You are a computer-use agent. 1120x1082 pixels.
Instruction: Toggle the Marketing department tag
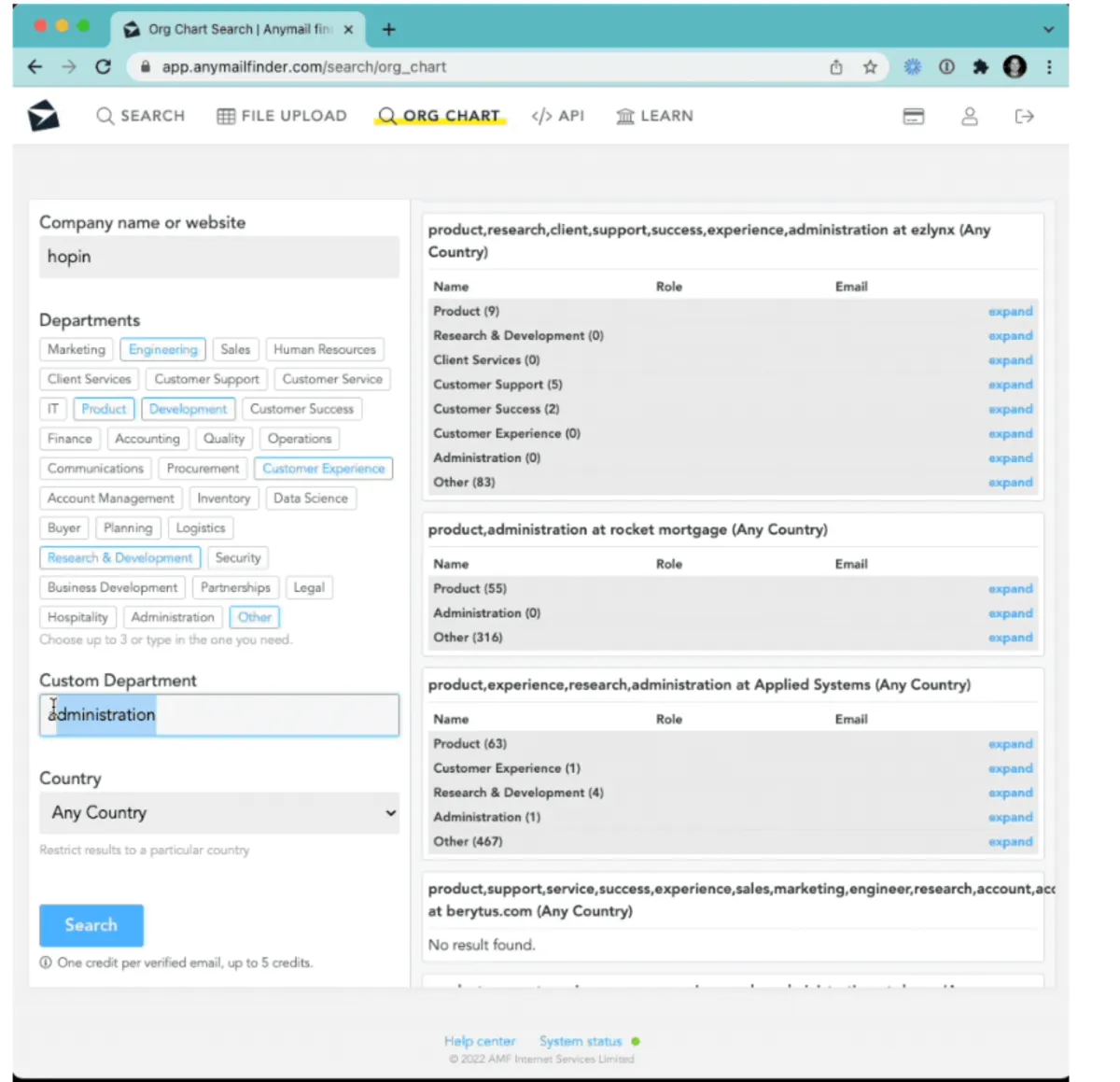coord(77,349)
